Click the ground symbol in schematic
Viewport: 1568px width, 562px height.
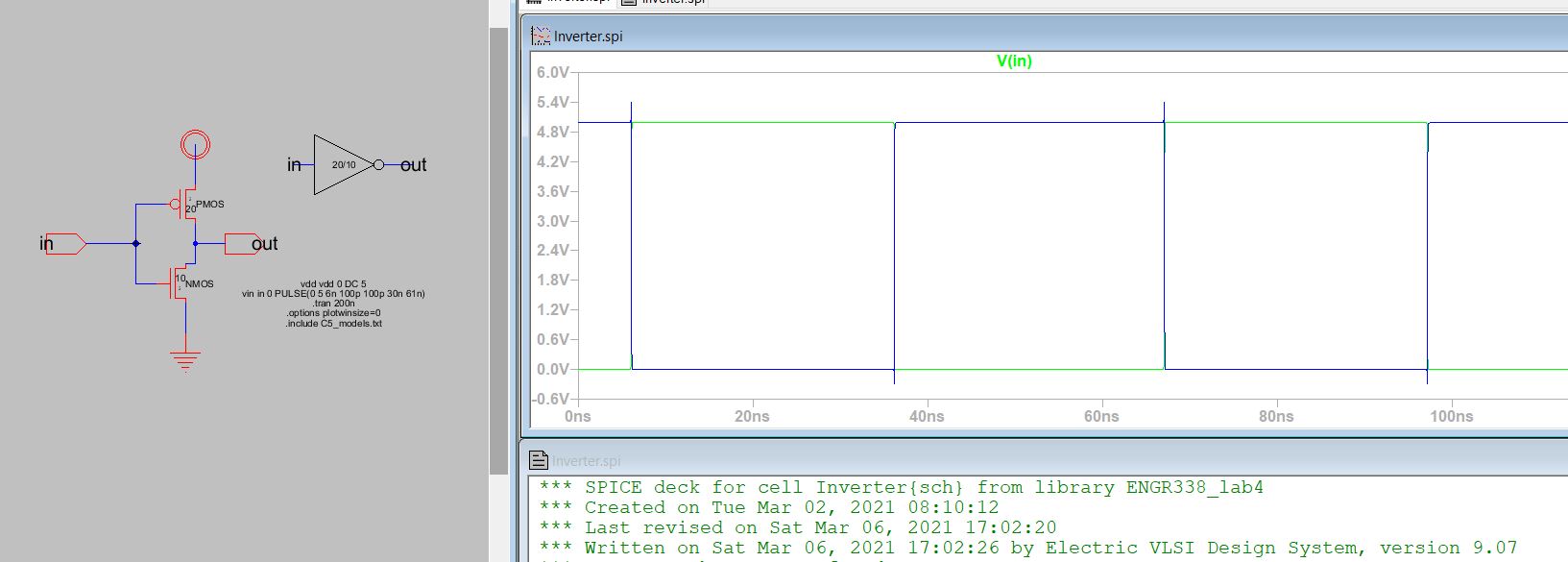[185, 360]
